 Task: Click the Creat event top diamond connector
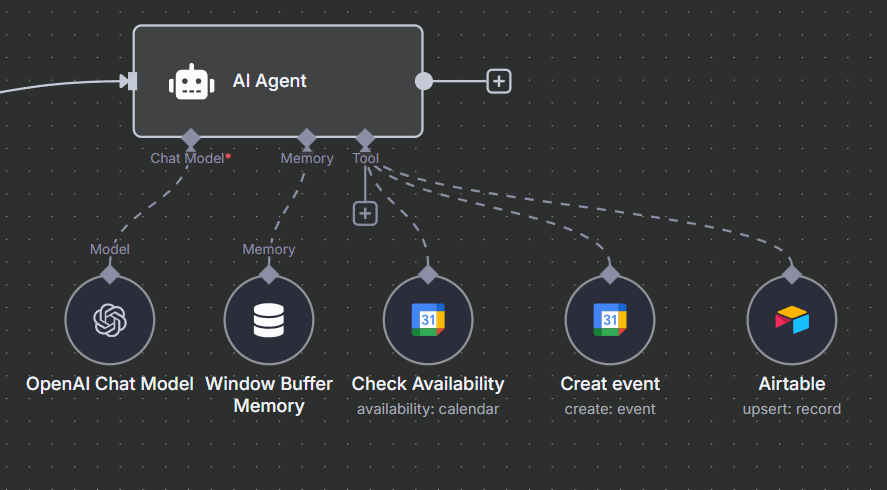[x=610, y=275]
